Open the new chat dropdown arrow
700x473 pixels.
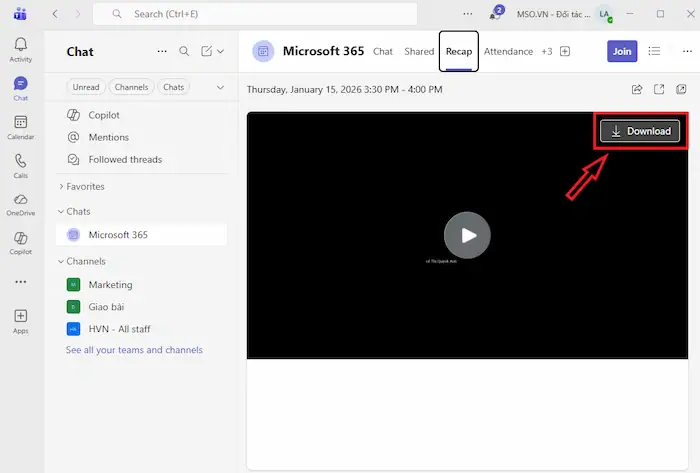(x=220, y=52)
